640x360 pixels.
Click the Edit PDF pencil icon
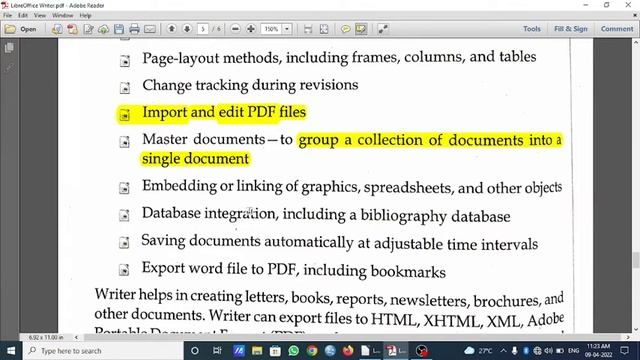coord(88,29)
